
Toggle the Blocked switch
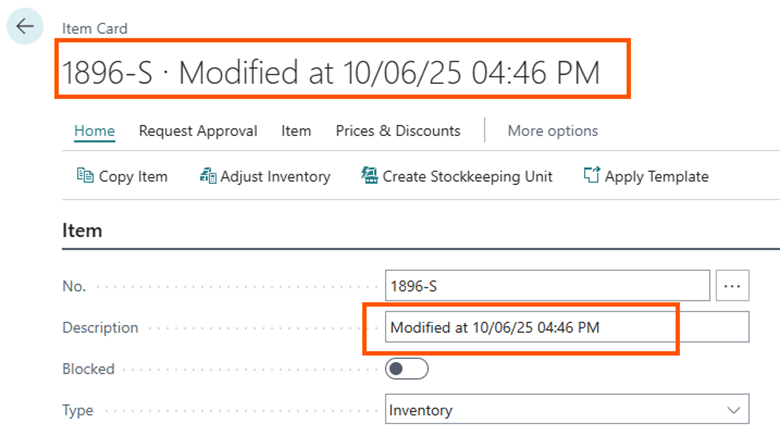coord(407,369)
